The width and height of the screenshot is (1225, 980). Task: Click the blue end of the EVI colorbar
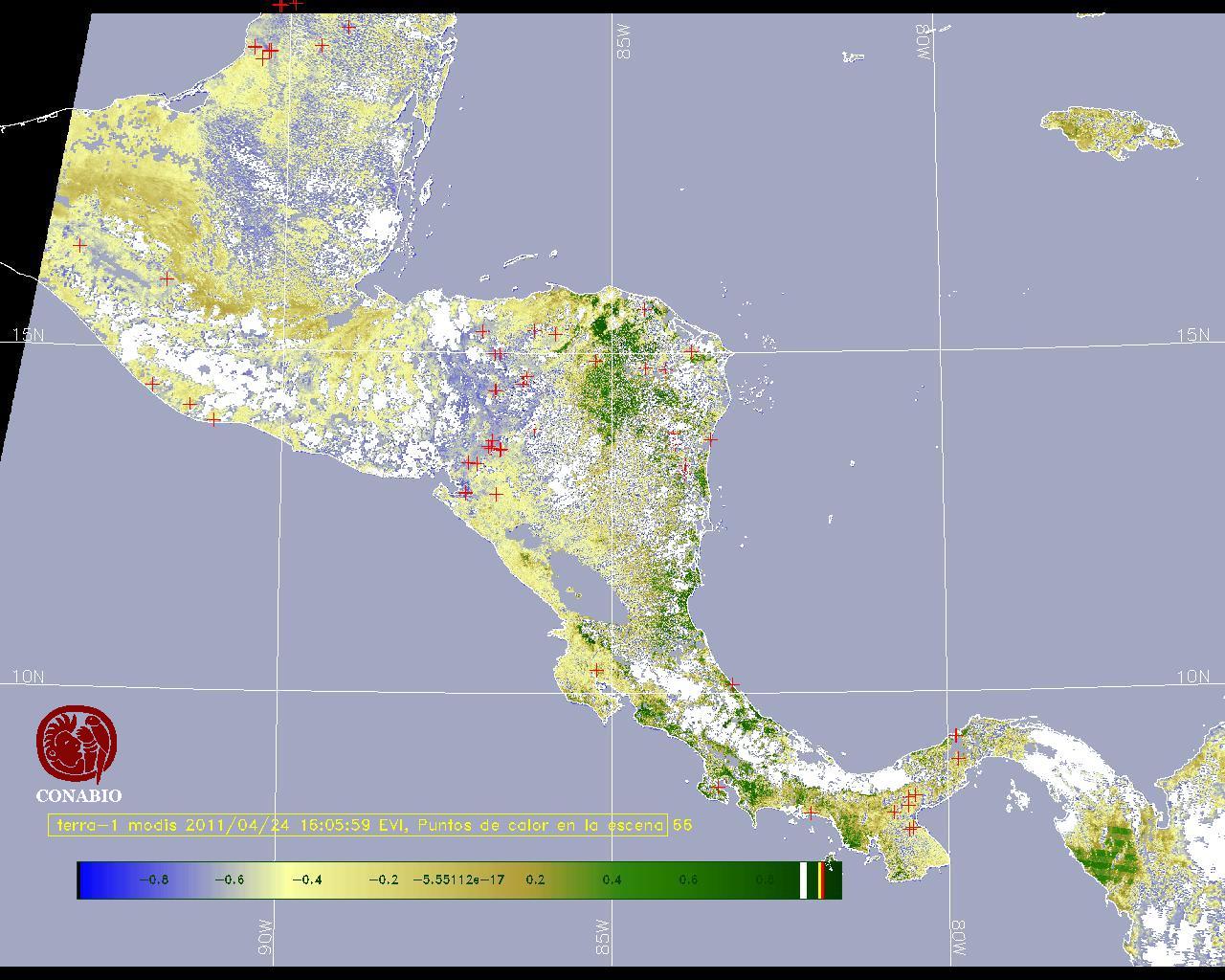pyautogui.click(x=96, y=880)
